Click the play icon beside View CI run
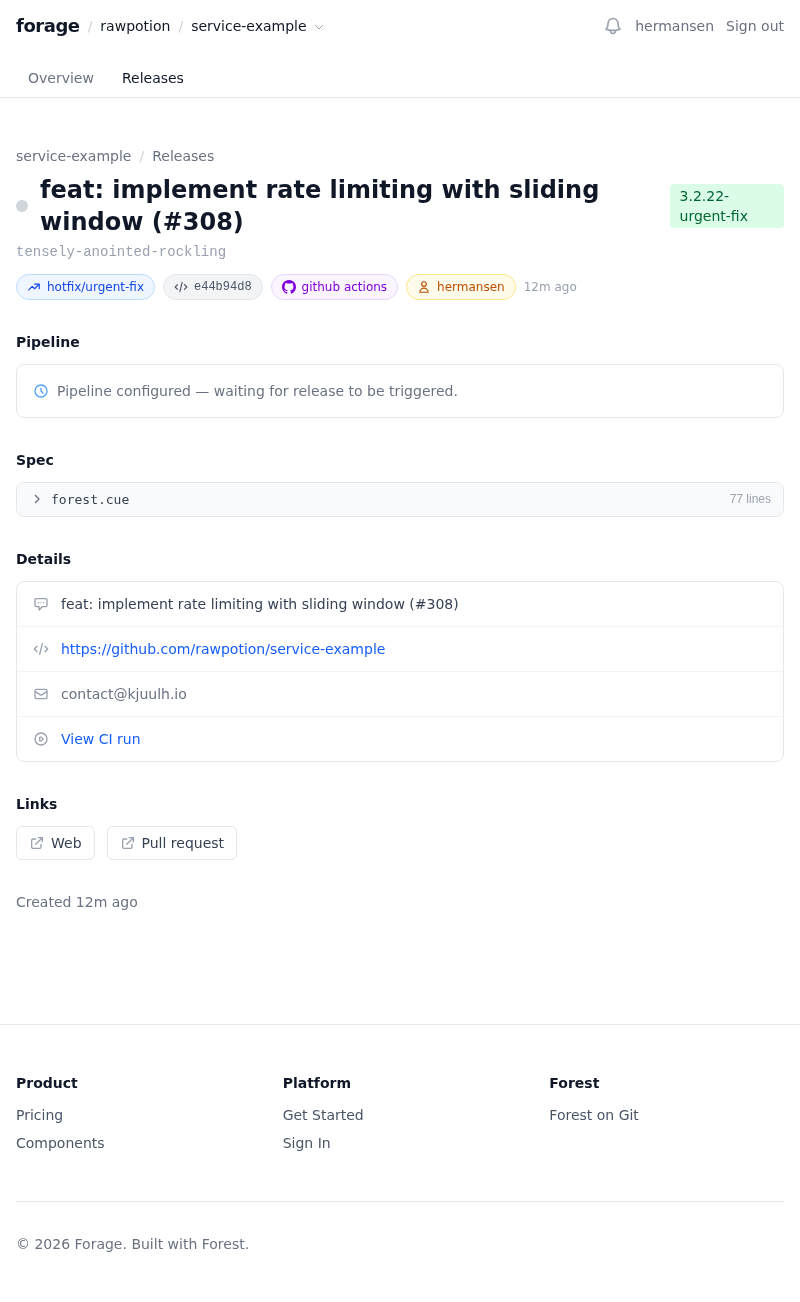 pyautogui.click(x=41, y=739)
